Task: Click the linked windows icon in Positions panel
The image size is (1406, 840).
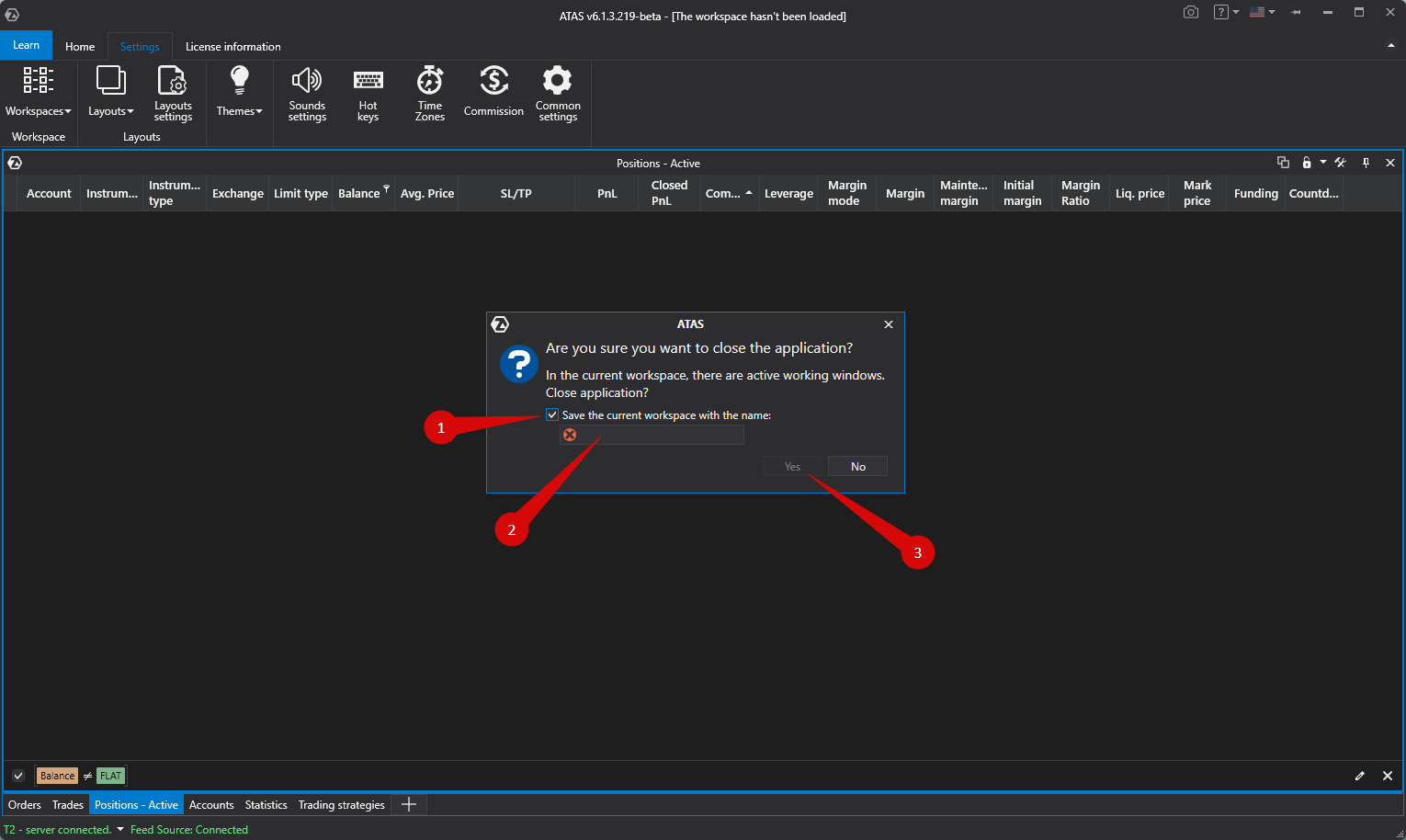Action: click(1283, 163)
